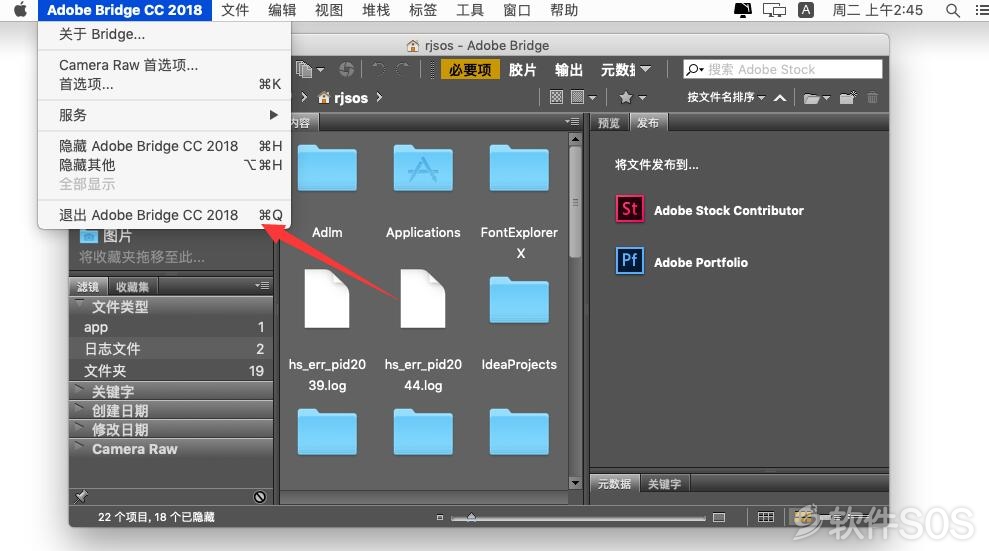Click the thumbnail quality checkerboard icon
The height and width of the screenshot is (551, 989).
[x=556, y=97]
